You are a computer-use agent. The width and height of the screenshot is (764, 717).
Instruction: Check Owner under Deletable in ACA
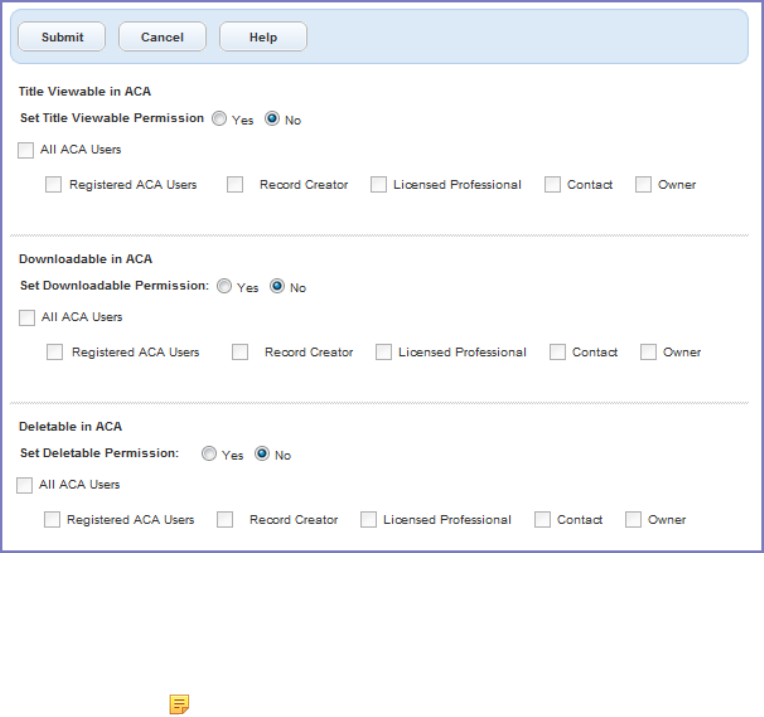633,520
